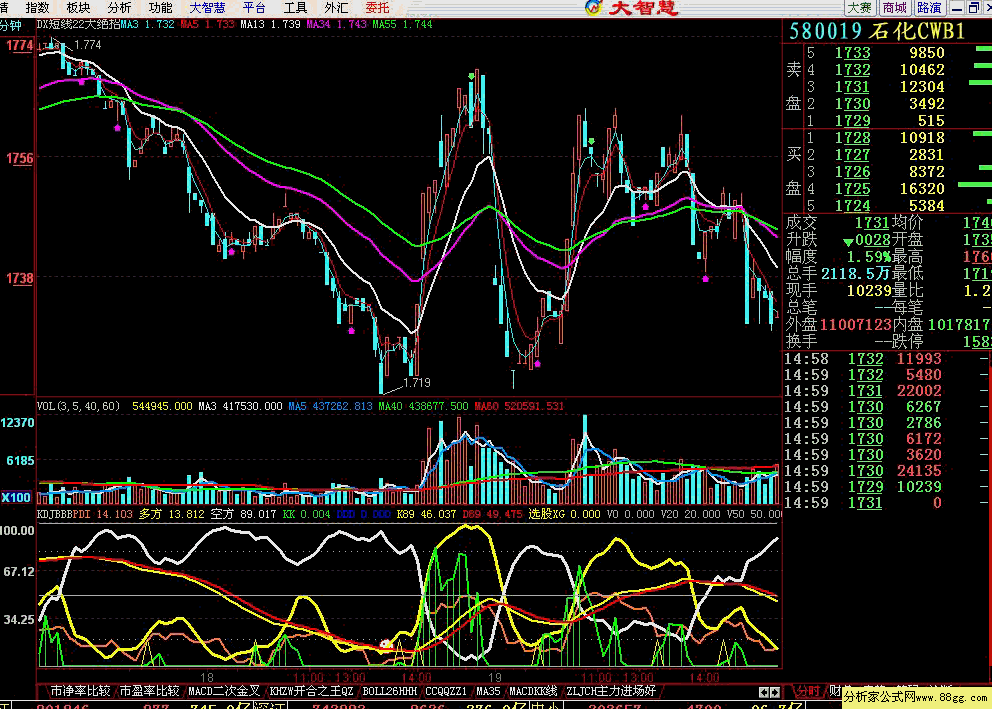Click sell level 5 price 1733
Viewport: 992px width, 709px height.
(852, 52)
